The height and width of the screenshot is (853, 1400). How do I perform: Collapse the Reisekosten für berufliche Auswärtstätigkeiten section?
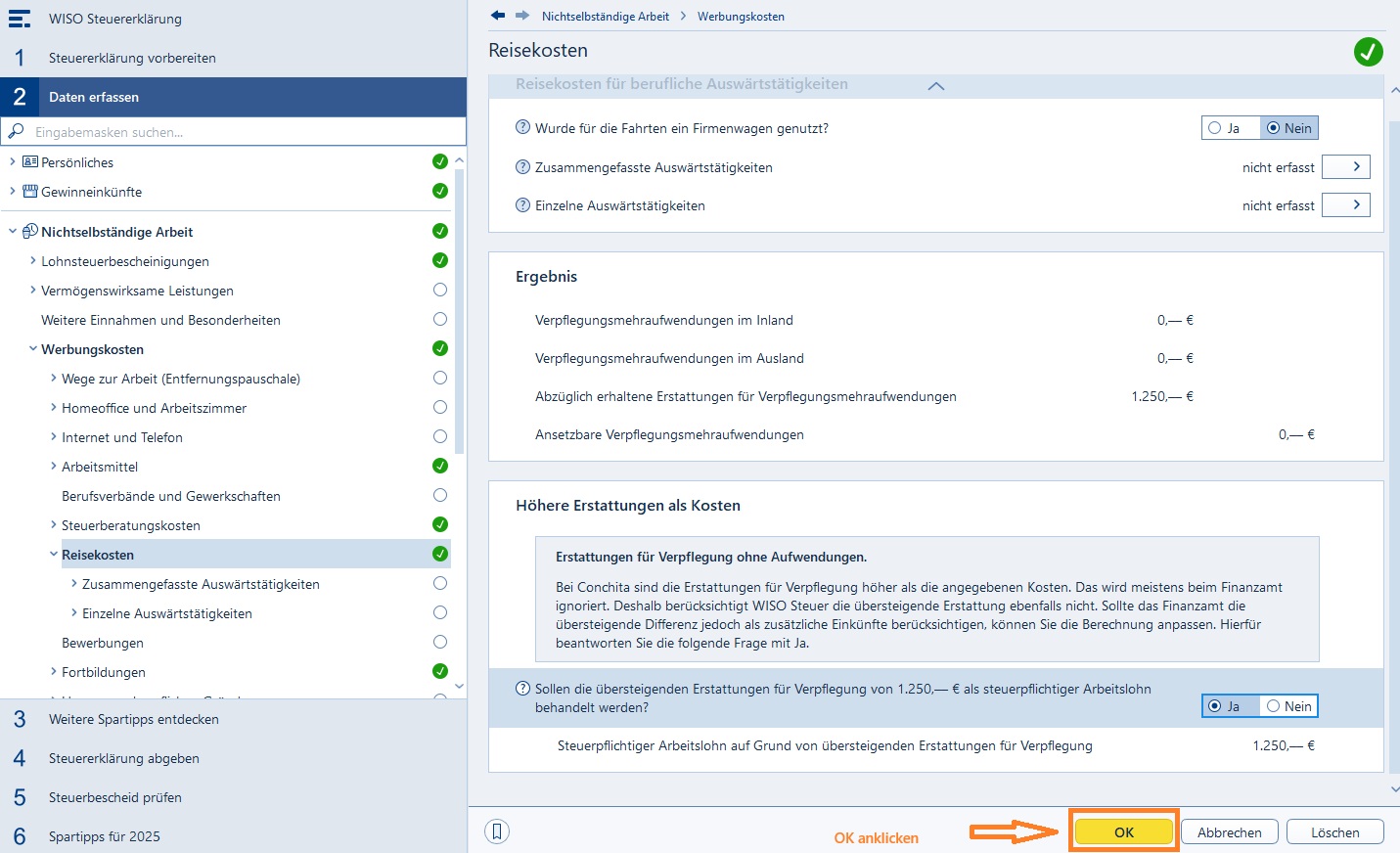tap(935, 85)
